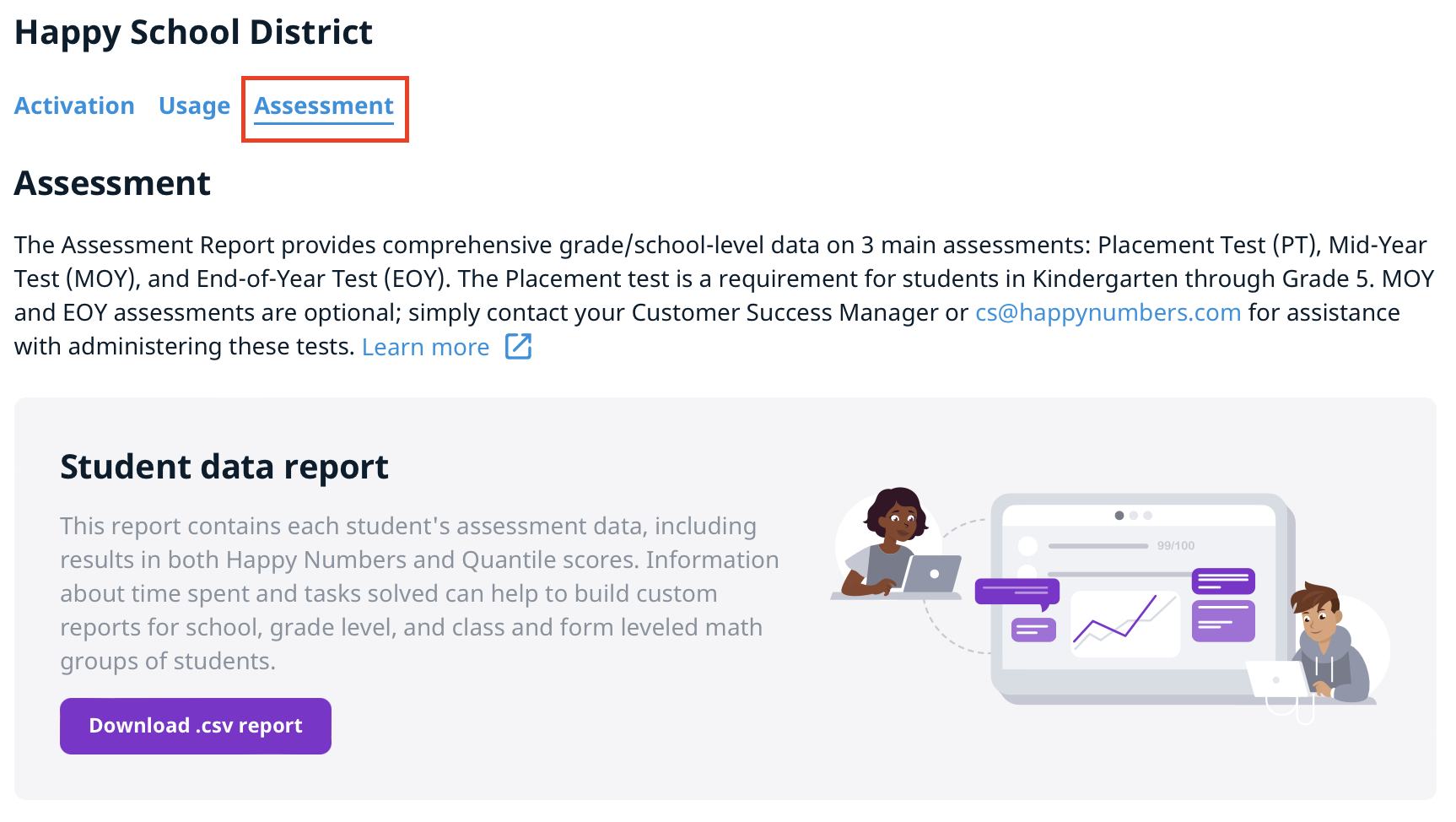Click the dark purple card above the light purple card
The height and width of the screenshot is (822, 1456).
pos(1223,581)
